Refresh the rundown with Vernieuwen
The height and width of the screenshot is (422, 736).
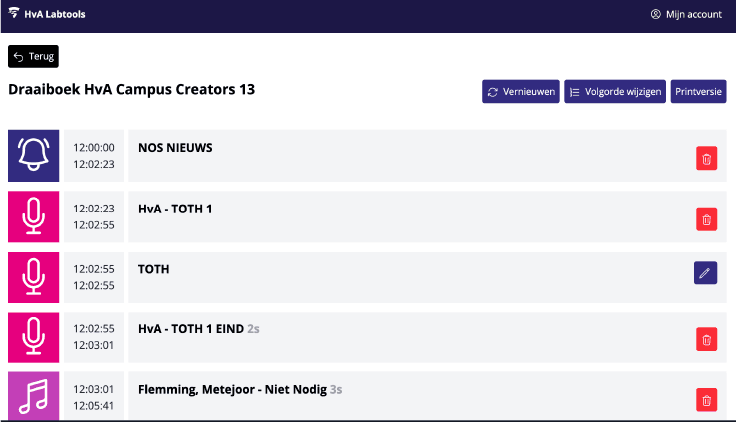point(520,92)
